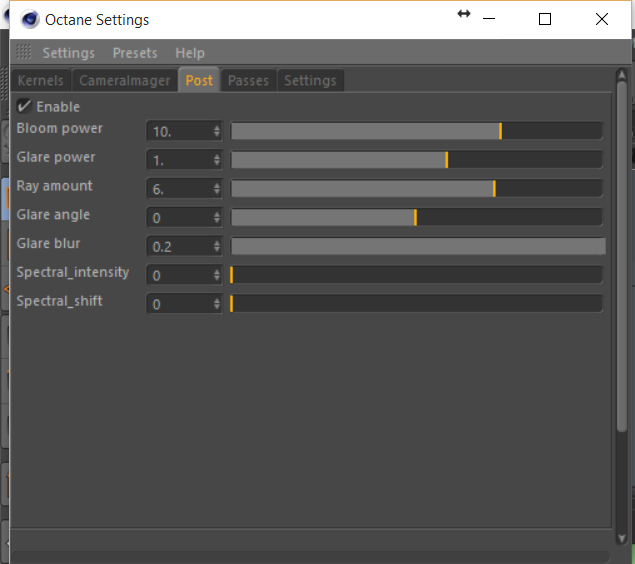Open the Help menu
The width and height of the screenshot is (635, 564).
tap(190, 53)
